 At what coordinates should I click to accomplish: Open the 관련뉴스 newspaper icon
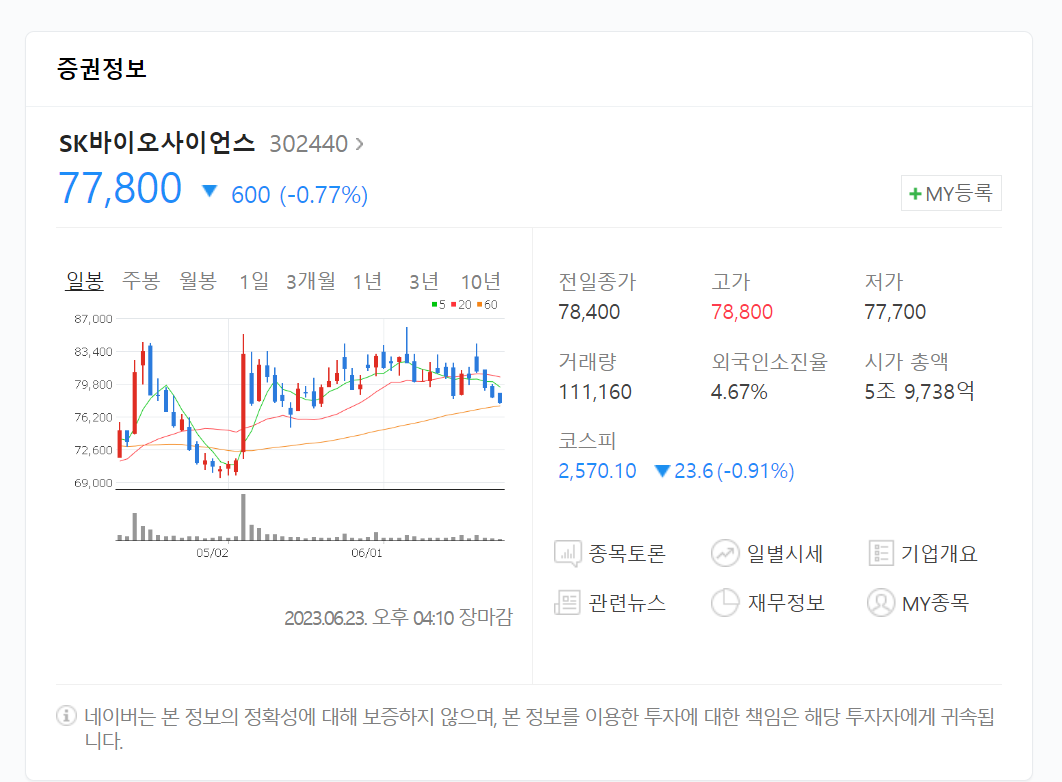coord(568,603)
